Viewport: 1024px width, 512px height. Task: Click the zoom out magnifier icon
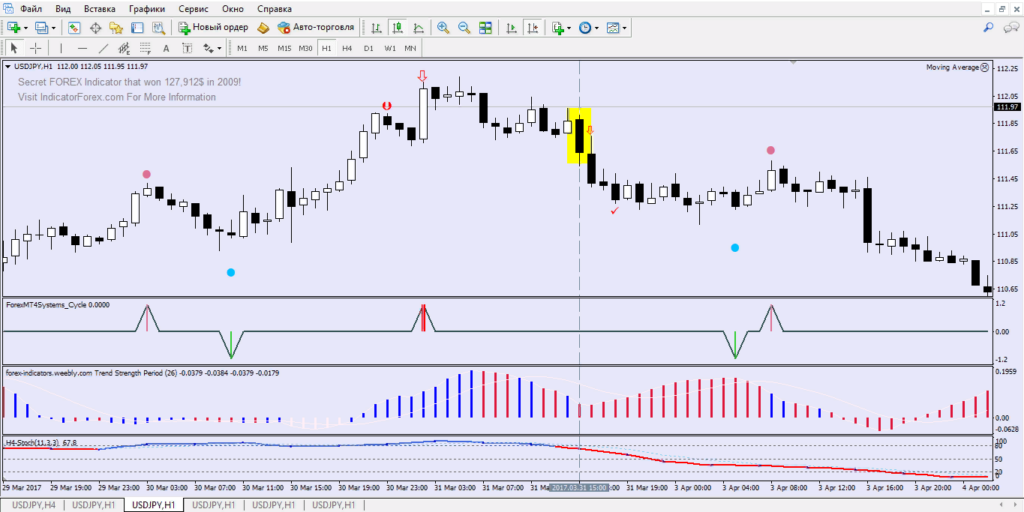click(465, 28)
